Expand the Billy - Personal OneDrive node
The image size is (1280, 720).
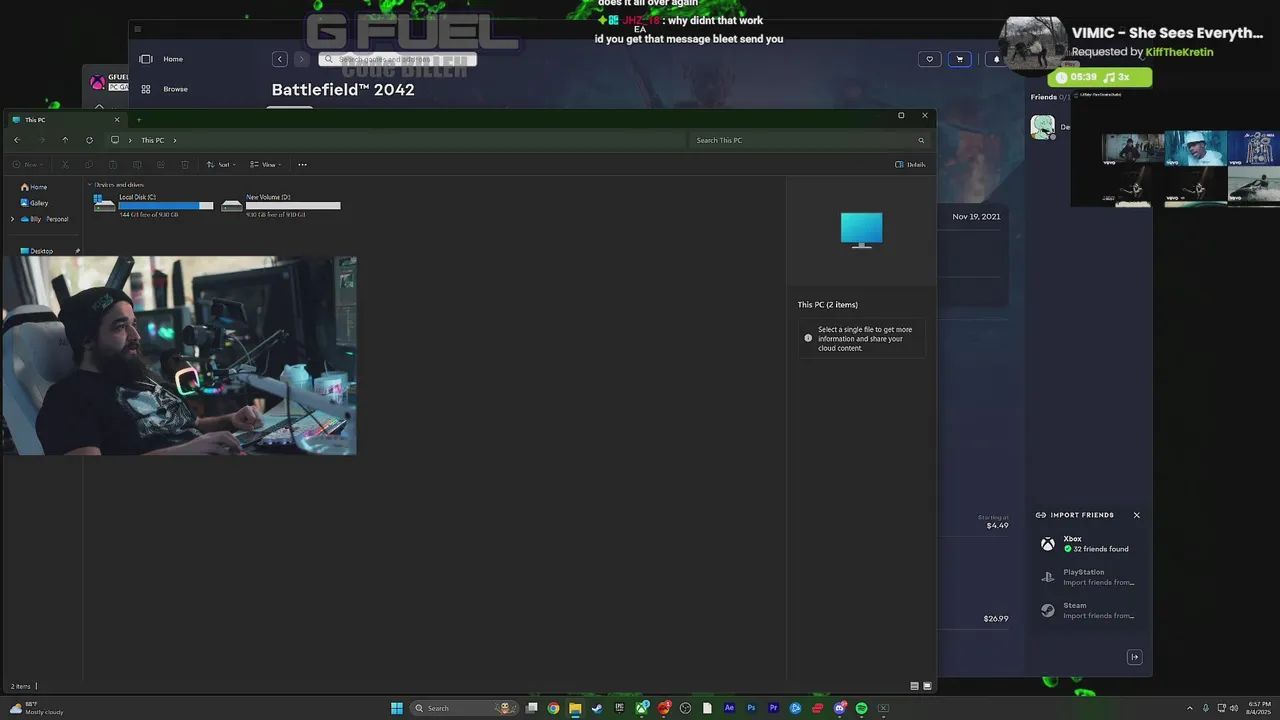point(12,219)
